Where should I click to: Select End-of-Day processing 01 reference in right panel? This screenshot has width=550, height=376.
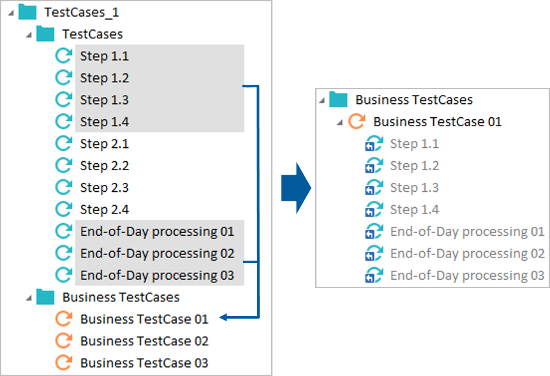[x=467, y=231]
